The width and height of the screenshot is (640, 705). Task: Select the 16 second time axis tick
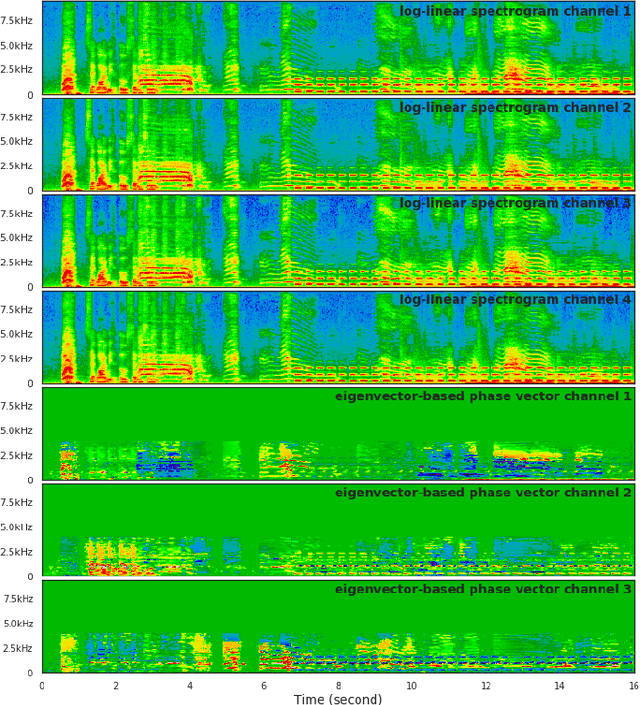pyautogui.click(x=632, y=686)
